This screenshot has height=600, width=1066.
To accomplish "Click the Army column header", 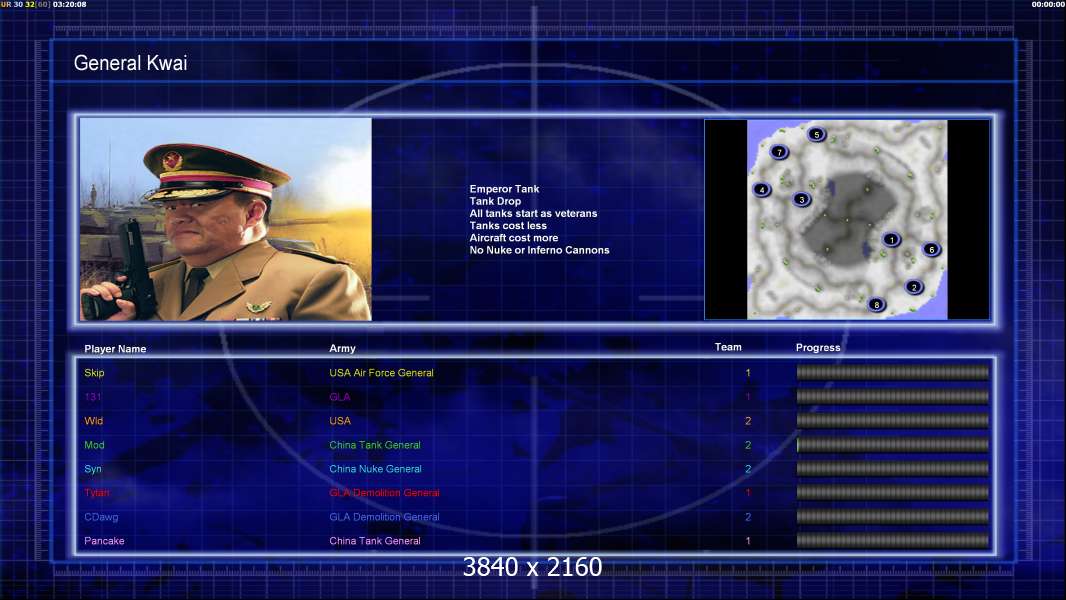I will tap(342, 348).
